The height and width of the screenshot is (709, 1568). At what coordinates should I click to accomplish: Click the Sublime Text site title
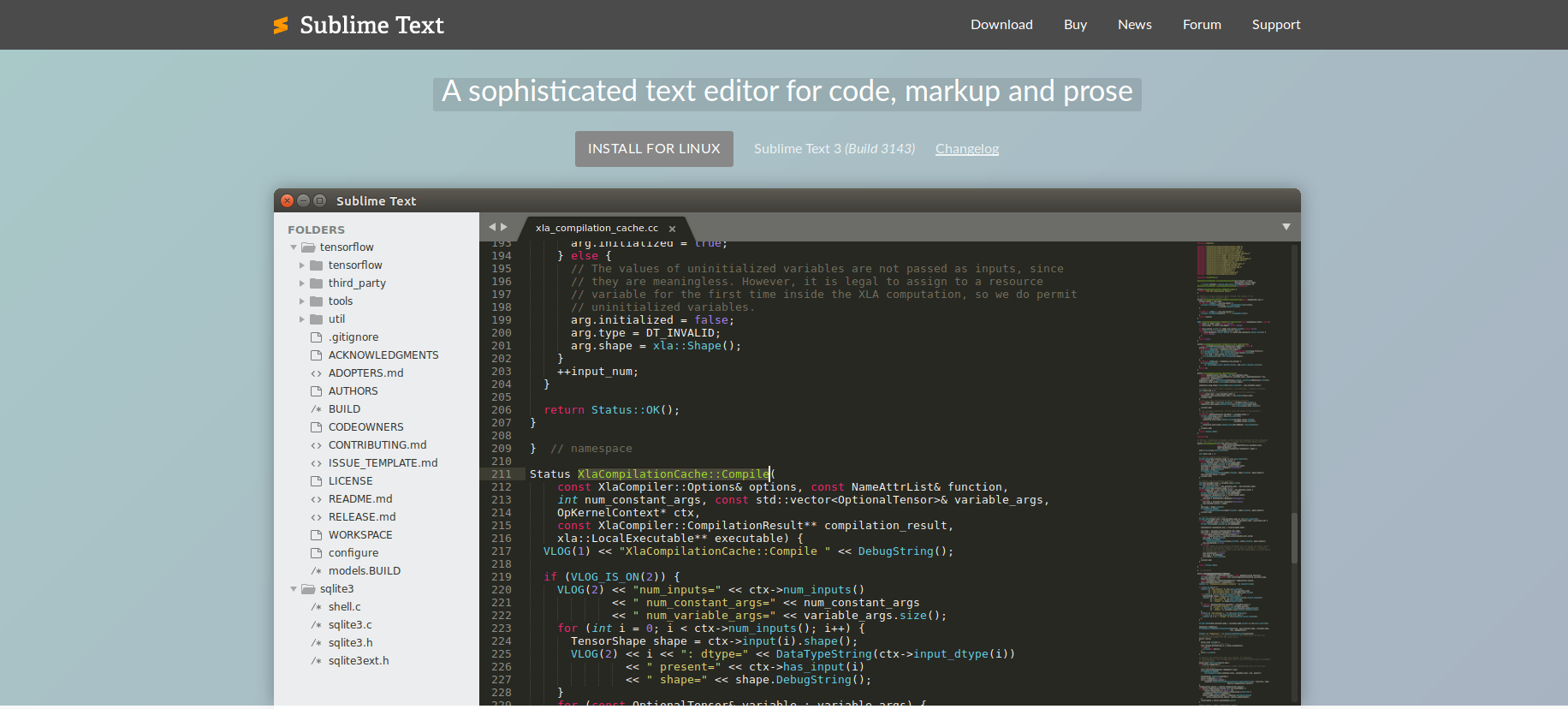point(371,26)
